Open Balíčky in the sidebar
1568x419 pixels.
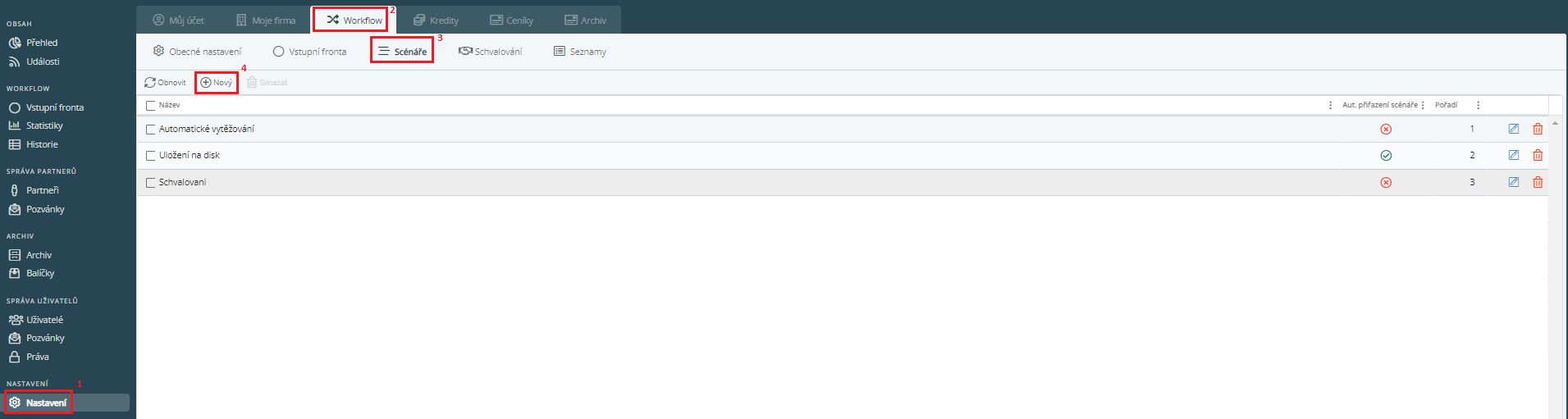[x=39, y=273]
